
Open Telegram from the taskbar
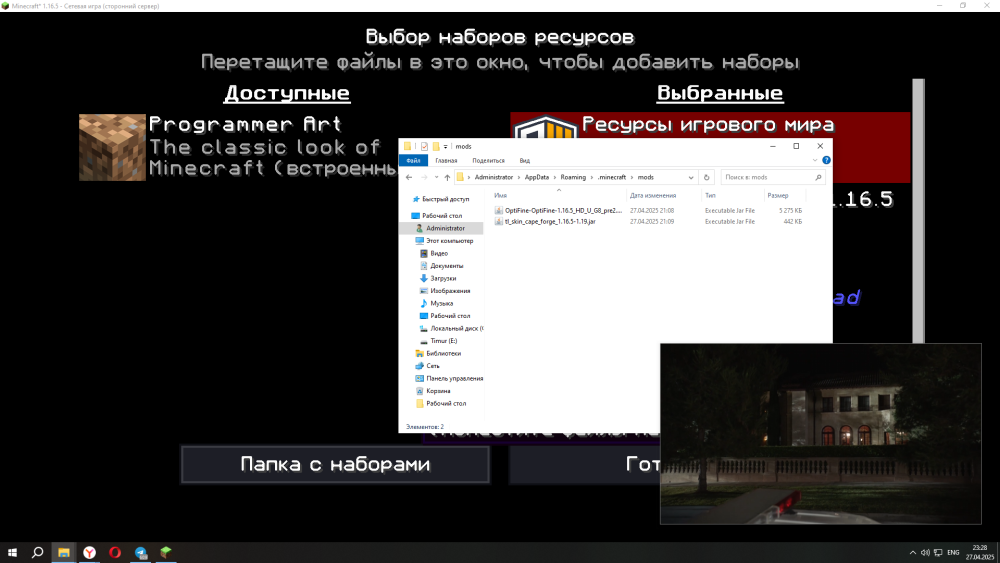pos(140,552)
